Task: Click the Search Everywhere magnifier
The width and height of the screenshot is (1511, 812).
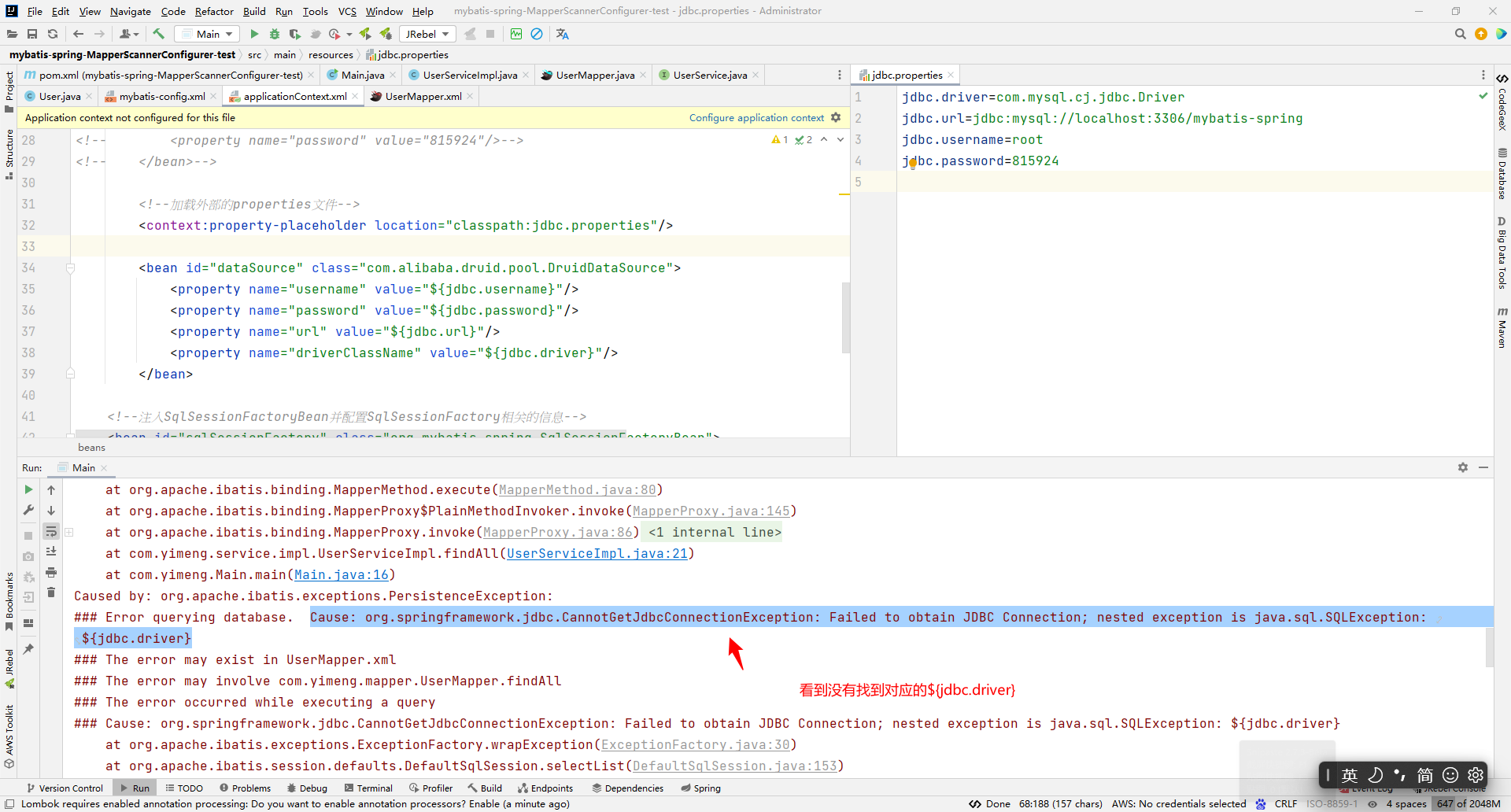Action: [x=1461, y=34]
